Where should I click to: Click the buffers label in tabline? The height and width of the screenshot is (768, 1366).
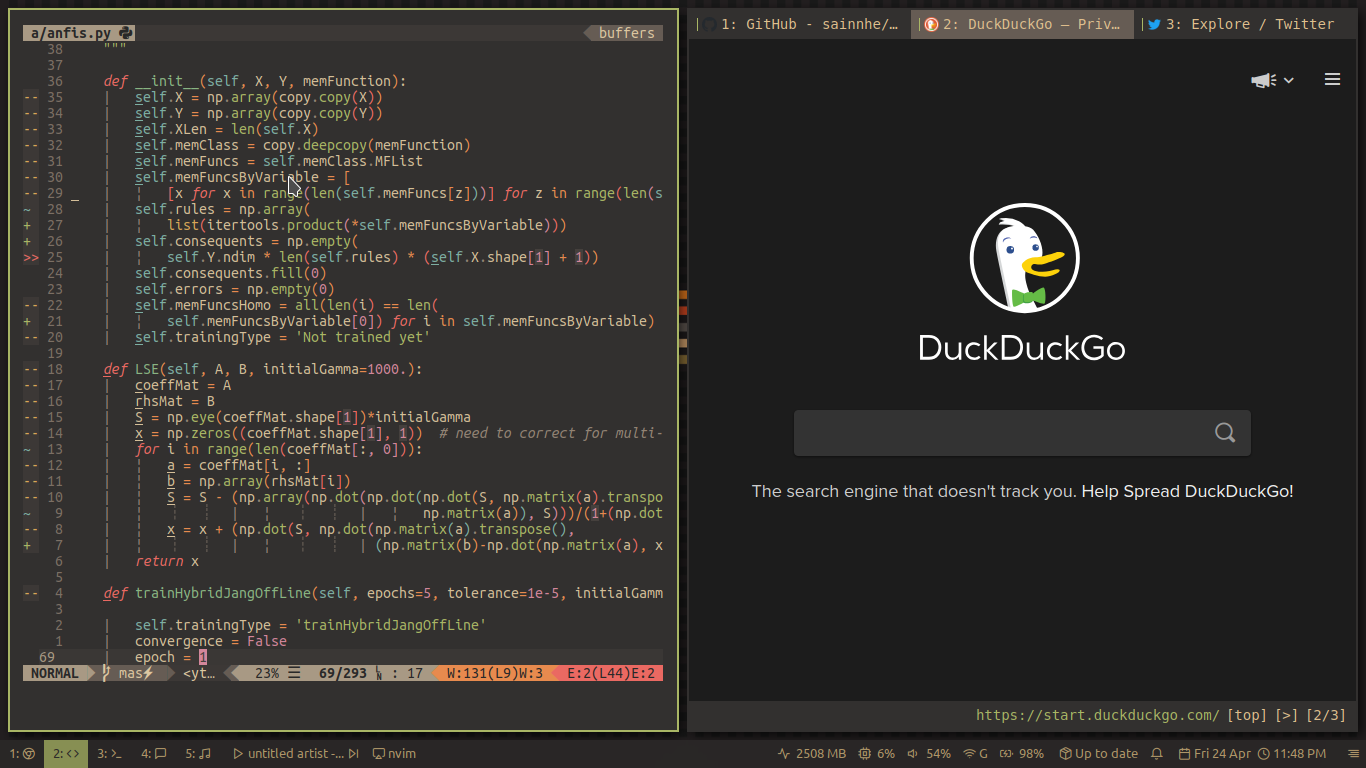pyautogui.click(x=626, y=33)
